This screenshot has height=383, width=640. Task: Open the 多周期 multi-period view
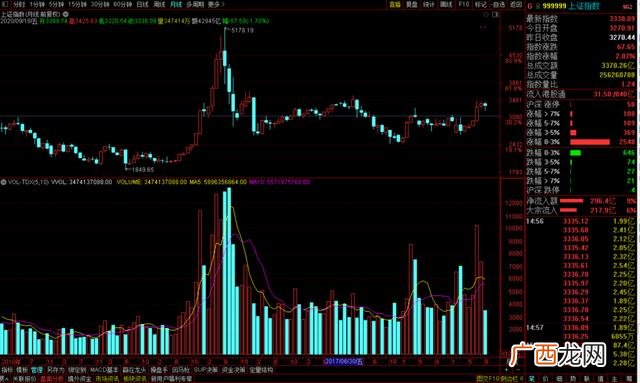coord(195,4)
